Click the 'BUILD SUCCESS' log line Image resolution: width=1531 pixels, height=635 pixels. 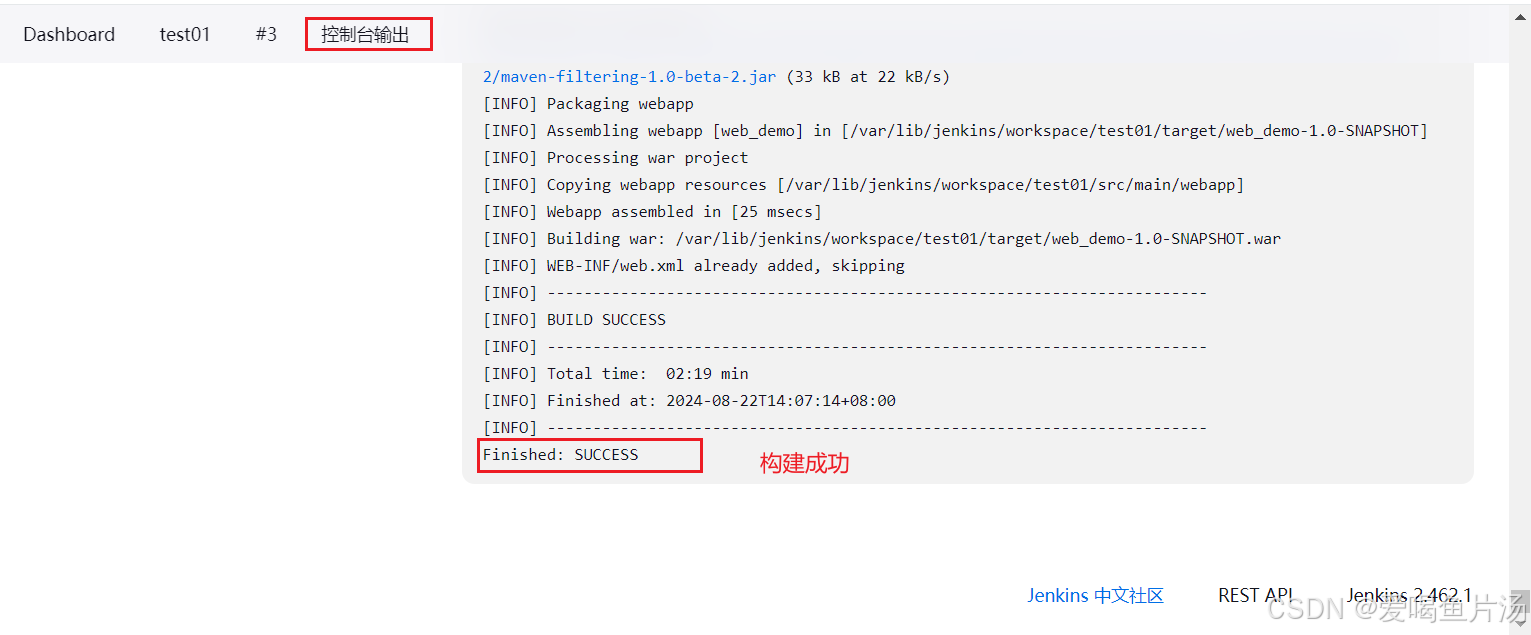[x=574, y=319]
